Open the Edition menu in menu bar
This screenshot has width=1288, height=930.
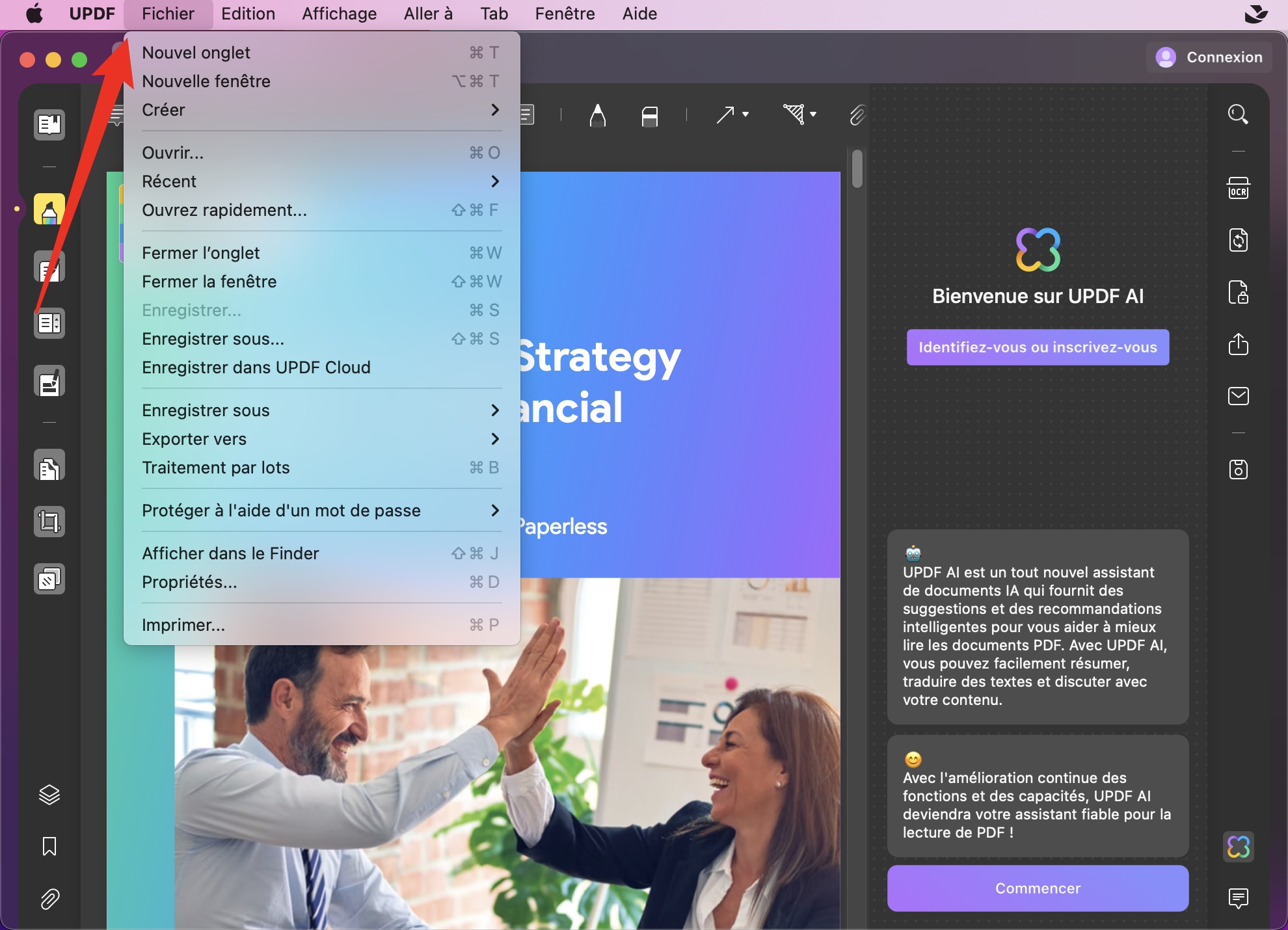coord(248,14)
